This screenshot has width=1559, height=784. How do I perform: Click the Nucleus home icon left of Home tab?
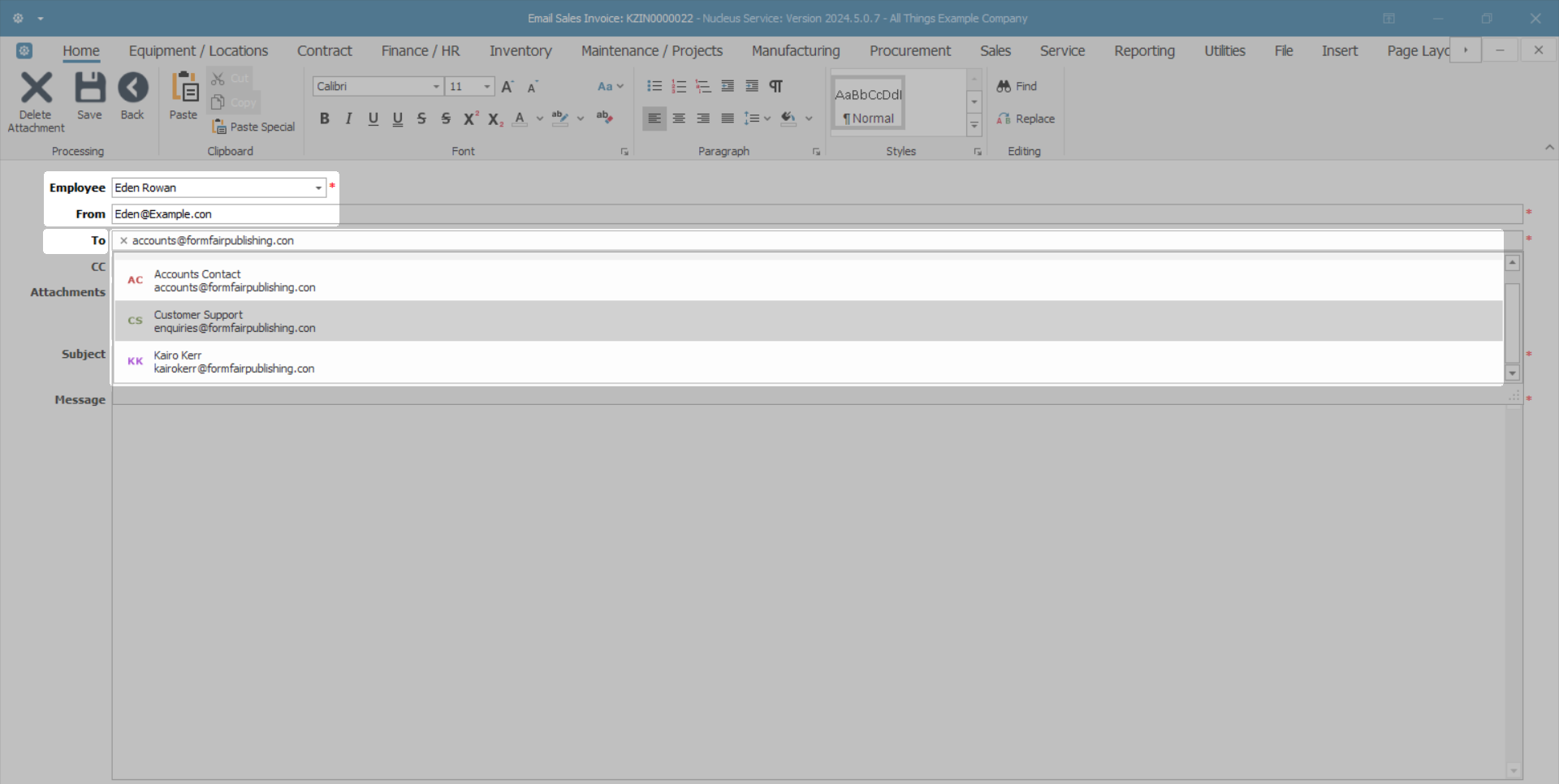(24, 50)
